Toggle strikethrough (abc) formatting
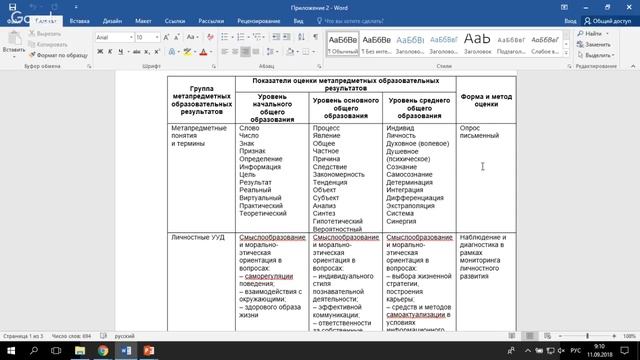Viewport: 640px width, 360px height. click(x=136, y=52)
